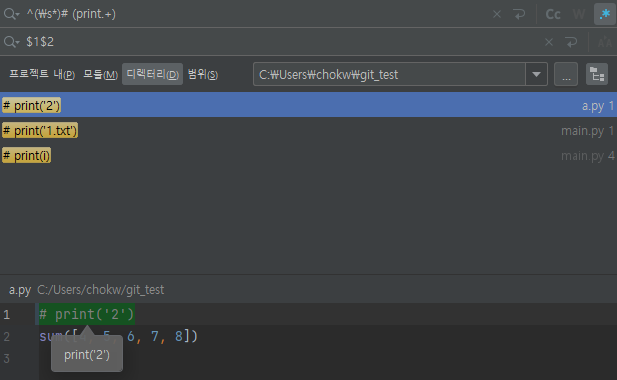The width and height of the screenshot is (617, 380).
Task: Toggle the recursive subdirectories search icon
Action: (597, 74)
